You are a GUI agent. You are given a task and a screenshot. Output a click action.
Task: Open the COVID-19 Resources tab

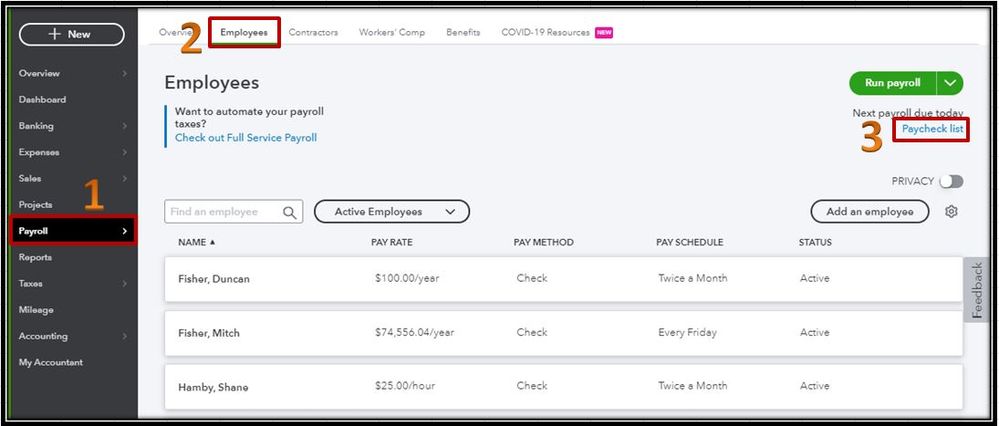click(546, 32)
